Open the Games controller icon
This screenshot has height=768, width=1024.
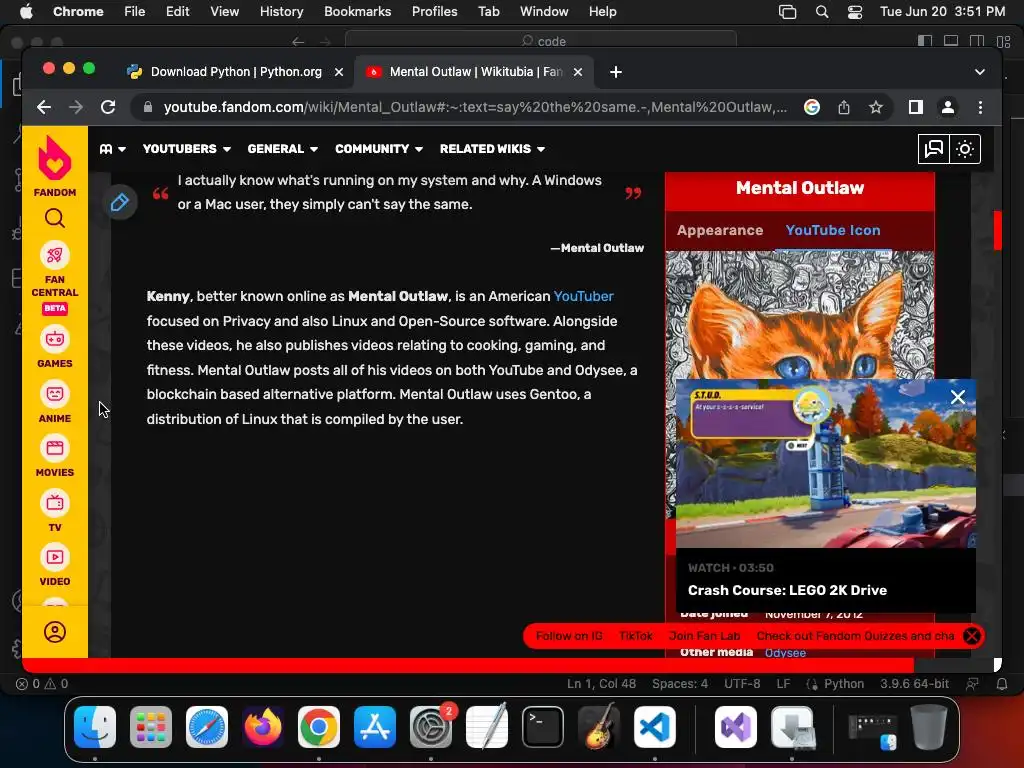55,339
